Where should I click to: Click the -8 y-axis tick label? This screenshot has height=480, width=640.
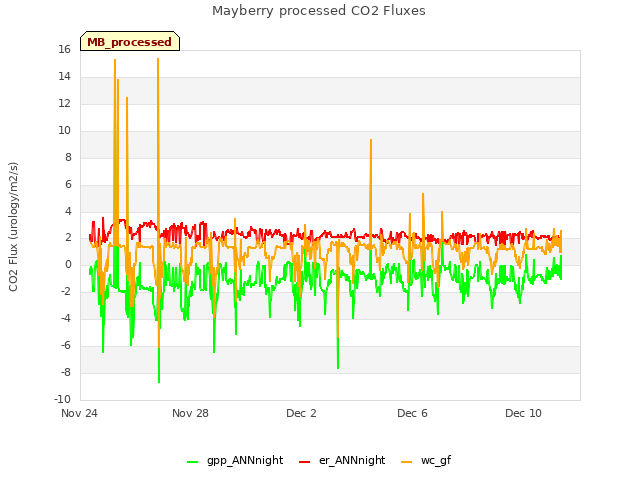click(x=66, y=373)
